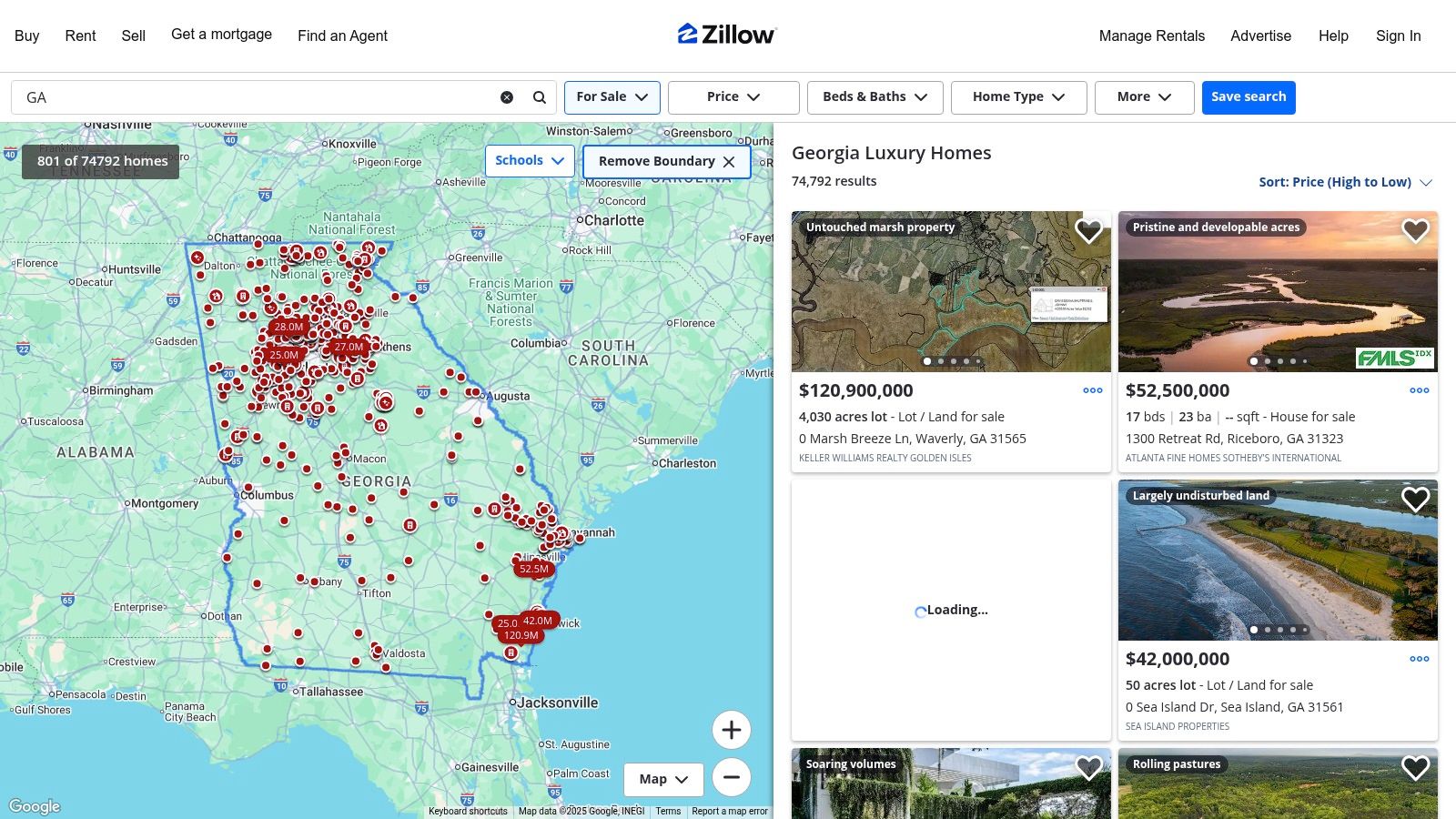This screenshot has width=1456, height=819.
Task: Favorite the Rolling pastures listing
Action: point(1415,768)
